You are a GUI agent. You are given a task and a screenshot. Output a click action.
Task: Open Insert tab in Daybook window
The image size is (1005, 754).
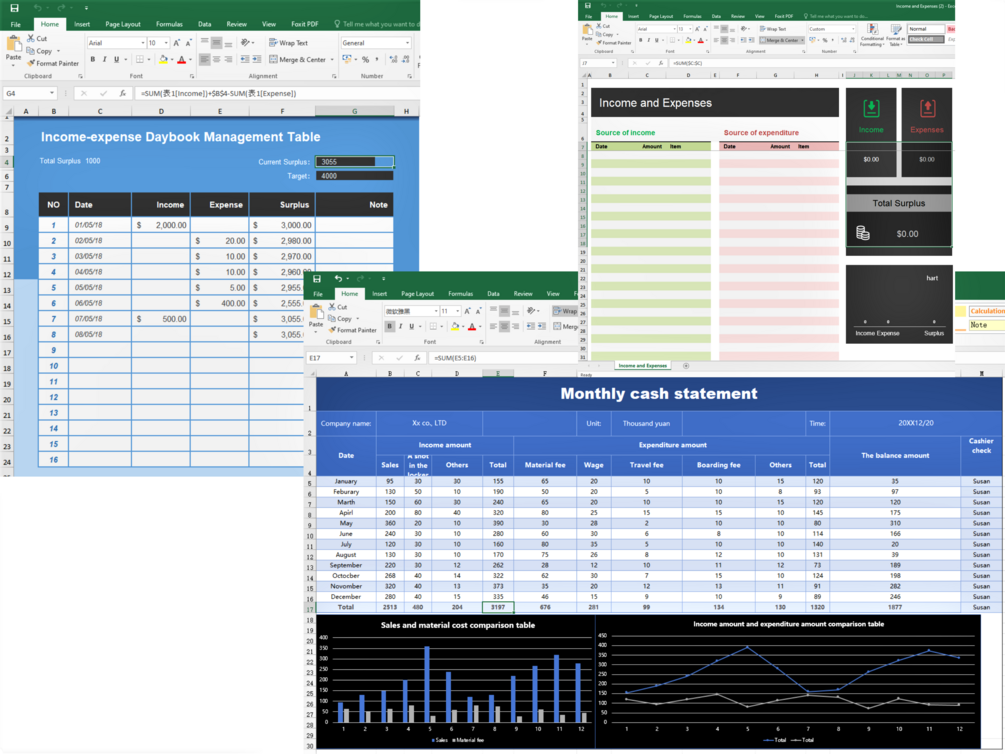[x=82, y=24]
